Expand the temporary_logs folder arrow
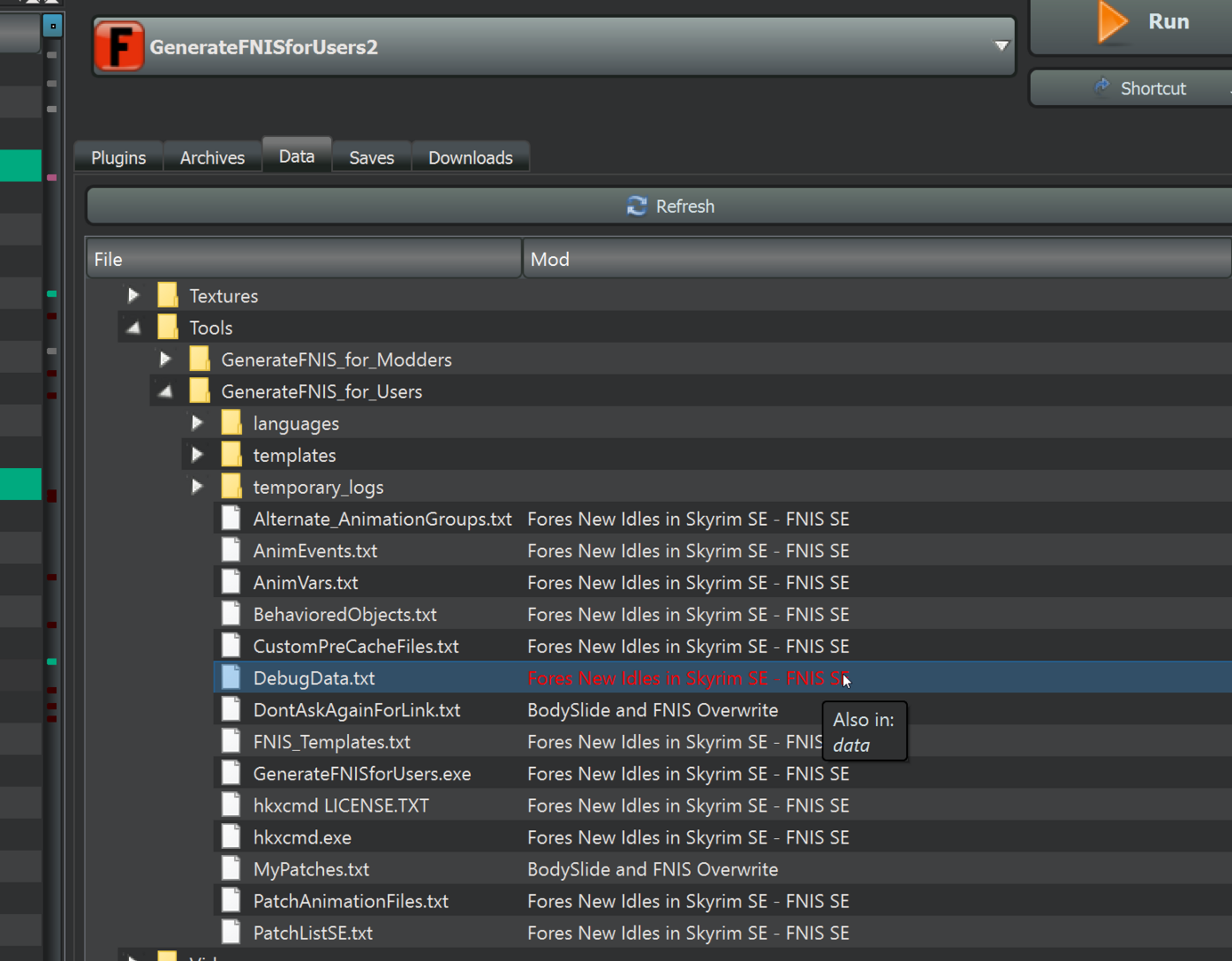The width and height of the screenshot is (1232, 961). tap(198, 487)
